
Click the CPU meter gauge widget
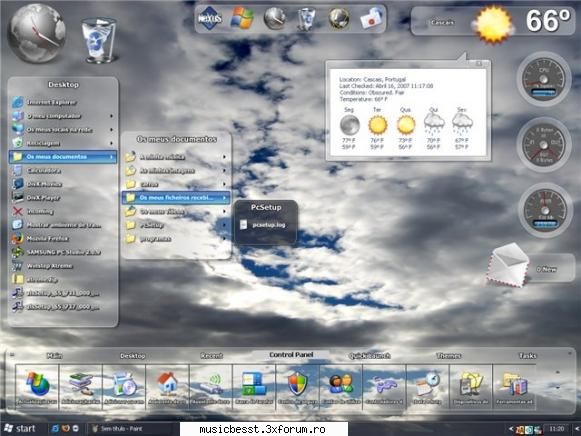point(544,79)
